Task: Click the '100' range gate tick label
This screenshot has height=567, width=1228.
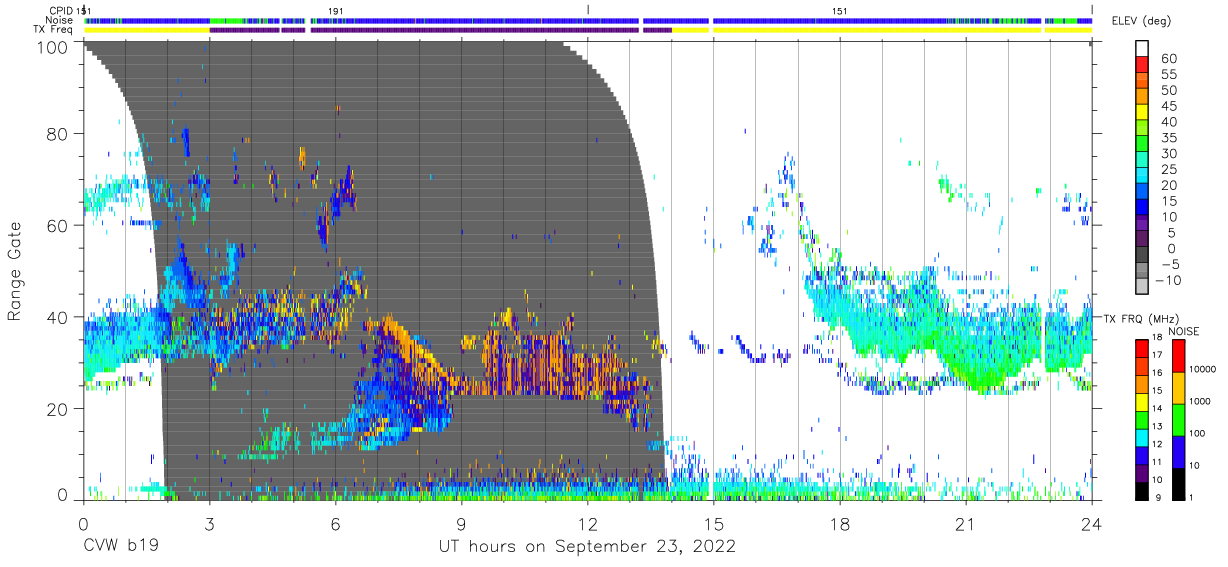Action: pyautogui.click(x=53, y=47)
